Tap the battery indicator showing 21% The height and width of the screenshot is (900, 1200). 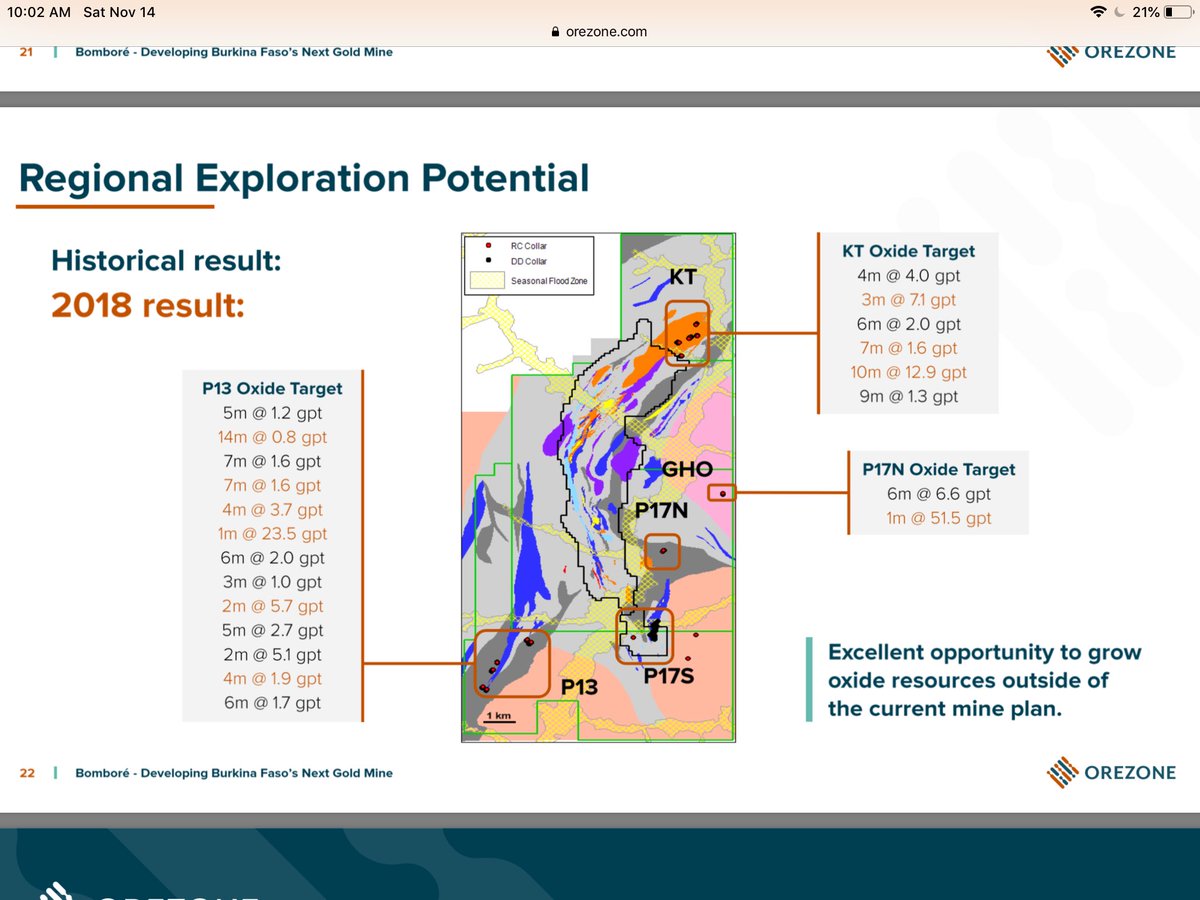[1158, 13]
